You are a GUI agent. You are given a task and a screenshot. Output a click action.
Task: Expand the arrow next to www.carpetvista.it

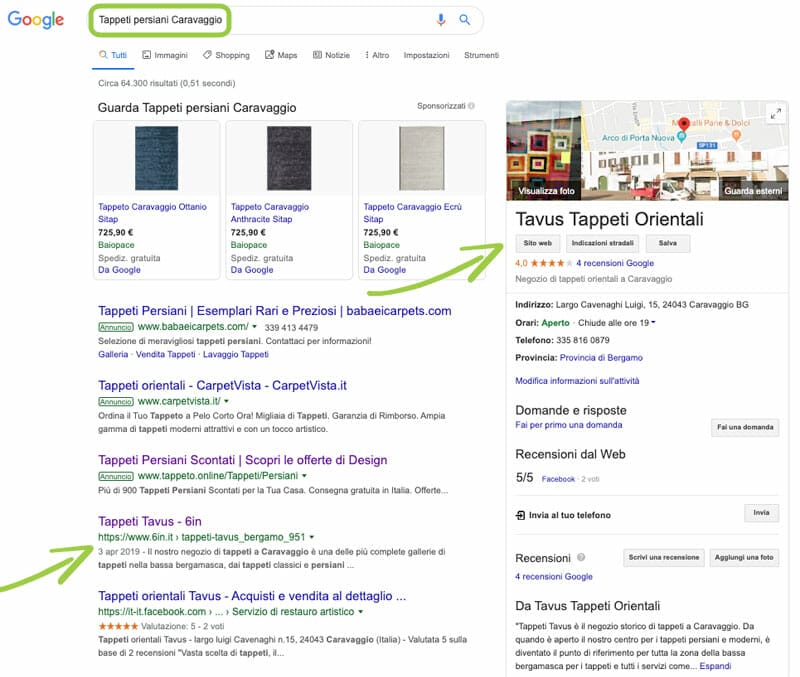(x=227, y=401)
